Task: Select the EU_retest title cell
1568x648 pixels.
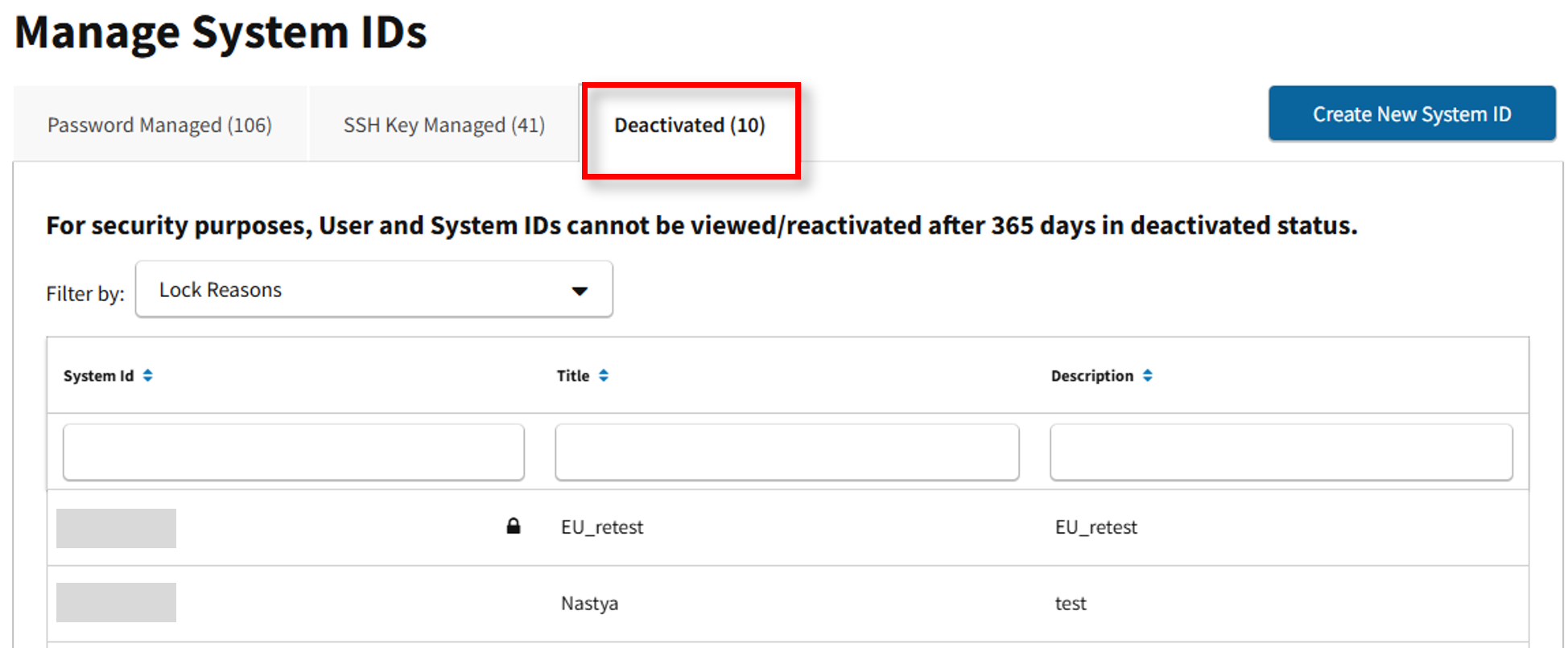Action: pos(602,527)
